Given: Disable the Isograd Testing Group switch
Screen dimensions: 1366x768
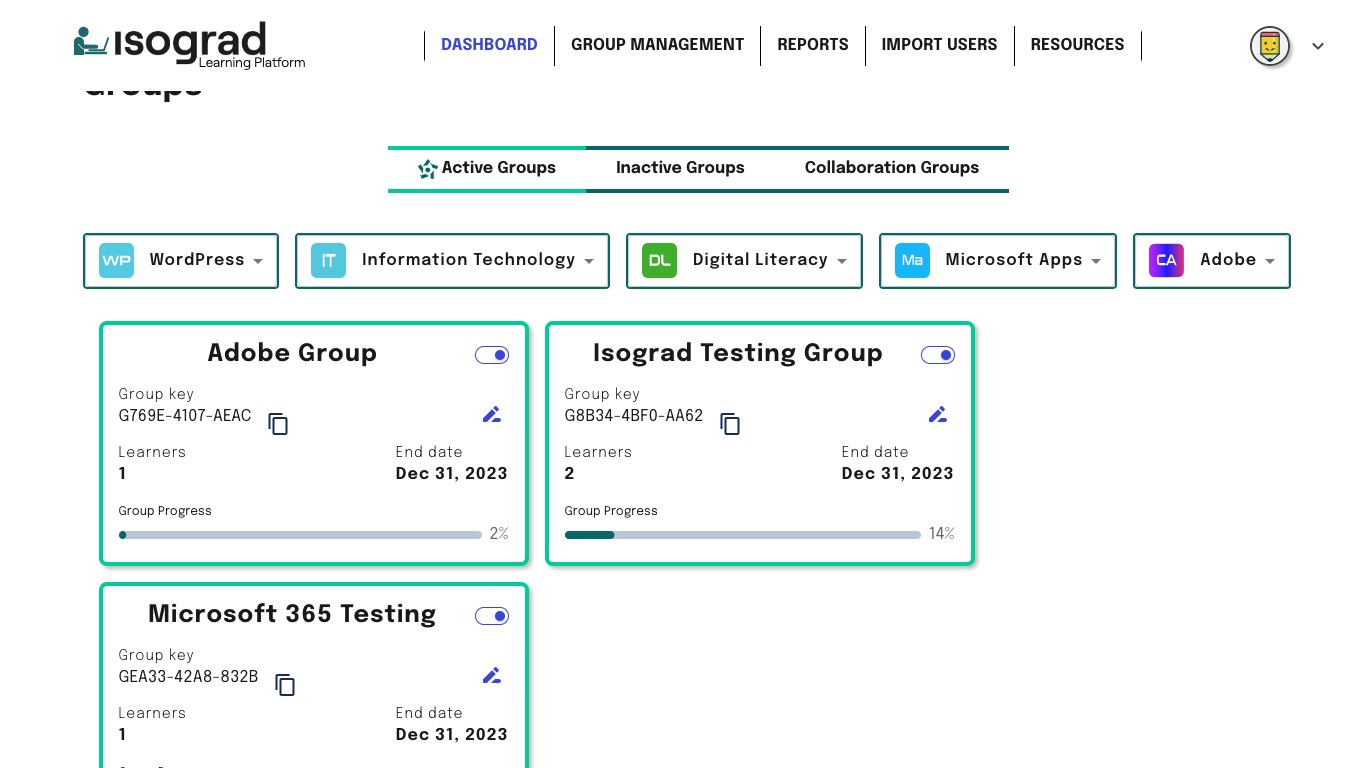Looking at the screenshot, I should 938,355.
